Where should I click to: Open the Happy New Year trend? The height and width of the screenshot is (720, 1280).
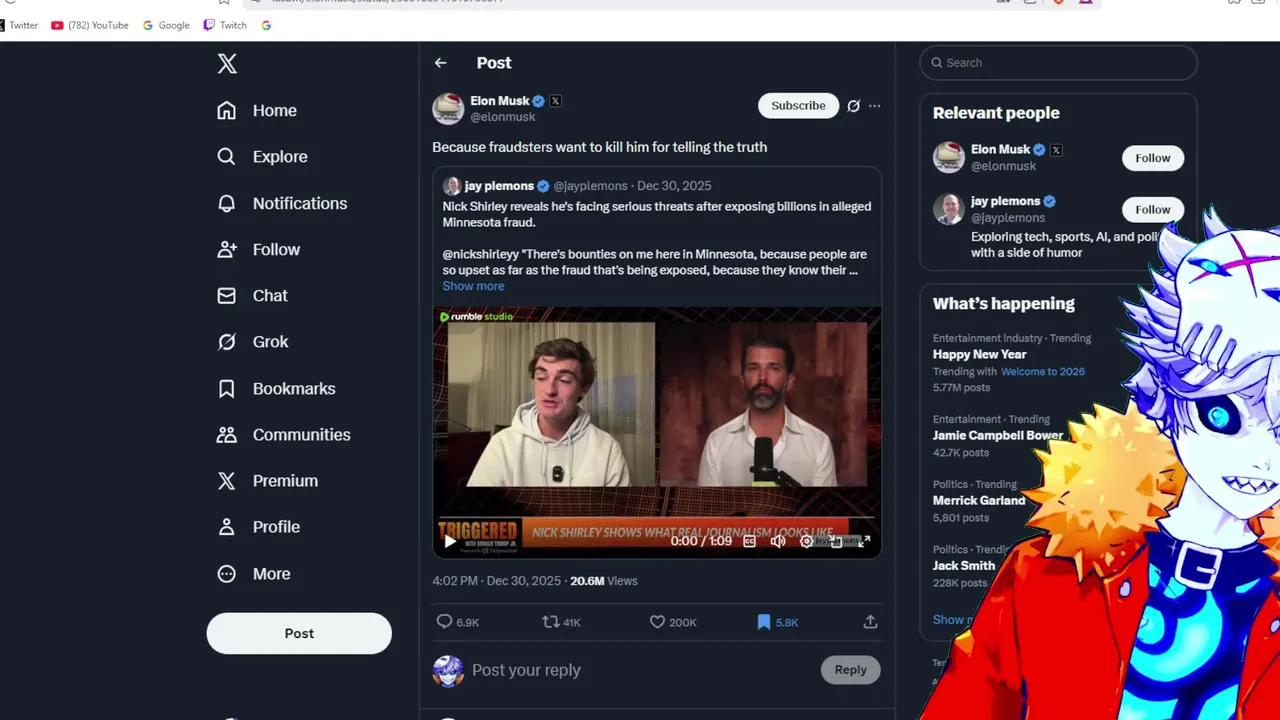pos(980,354)
